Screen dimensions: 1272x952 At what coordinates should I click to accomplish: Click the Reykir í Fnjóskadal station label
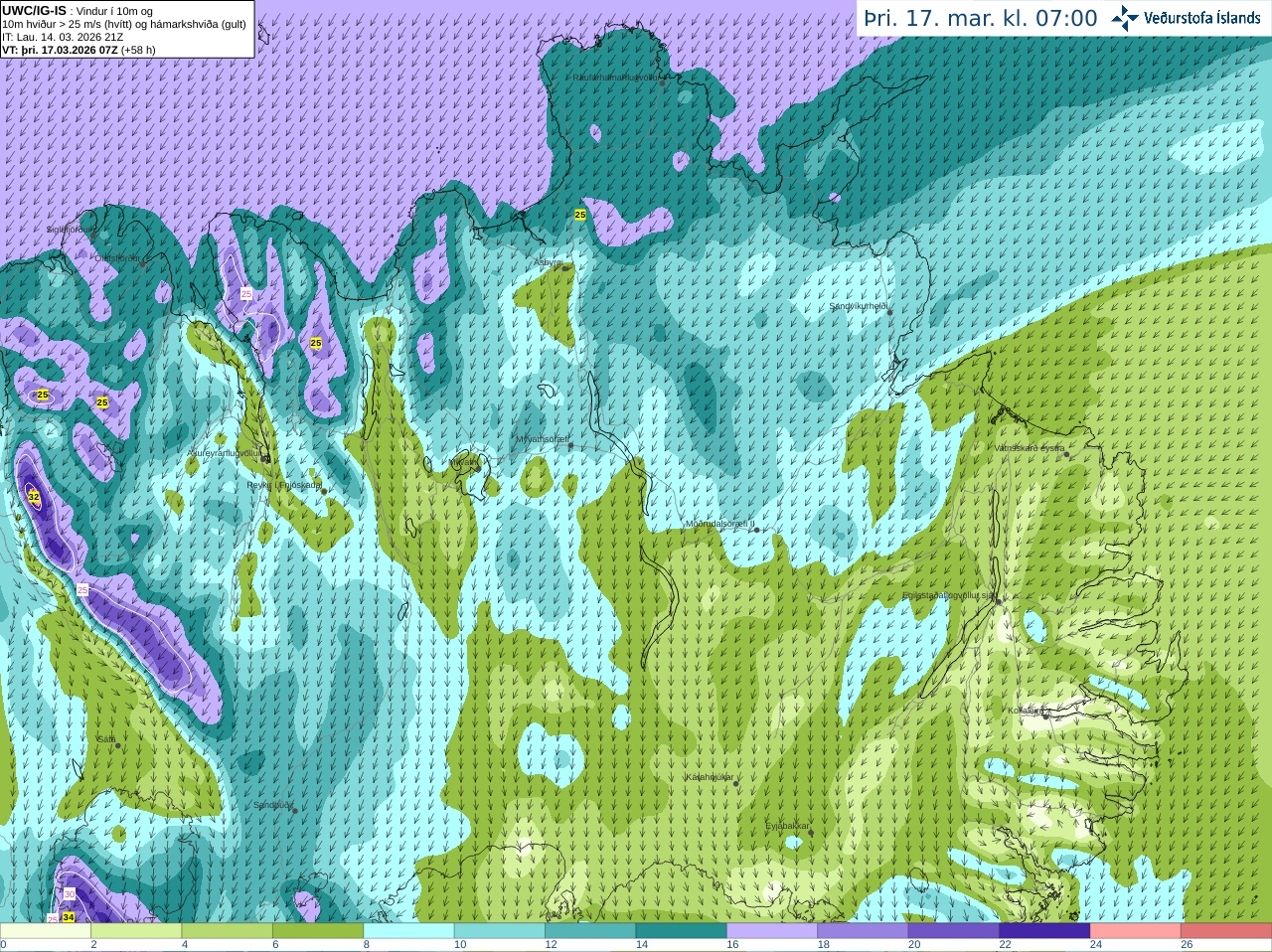click(x=284, y=485)
